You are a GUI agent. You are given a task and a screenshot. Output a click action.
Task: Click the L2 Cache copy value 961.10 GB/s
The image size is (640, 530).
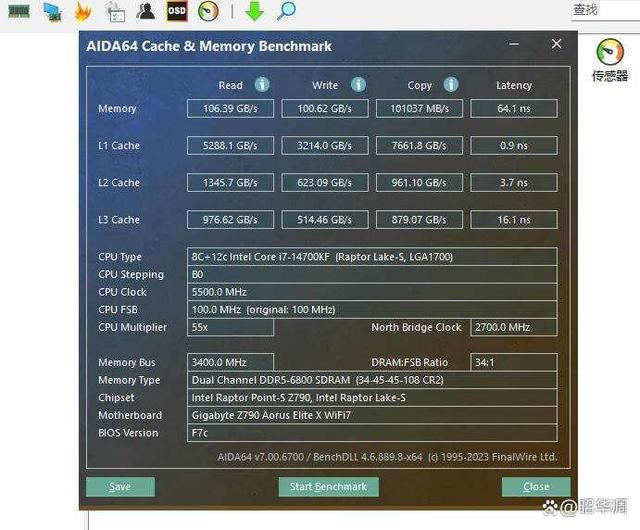[419, 183]
